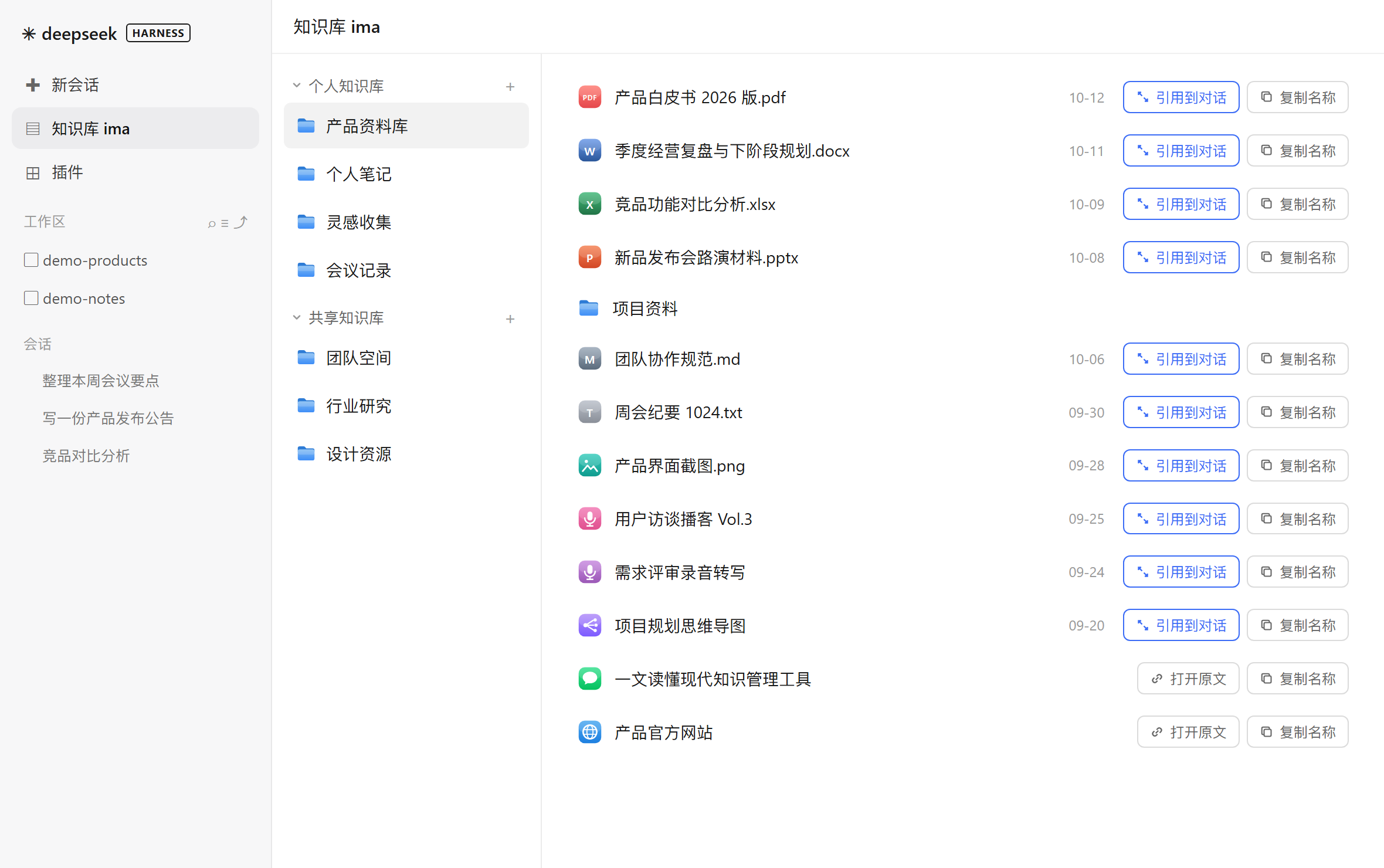Check the demo-products workspace checkbox
Image resolution: width=1384 pixels, height=868 pixels.
coord(31,260)
